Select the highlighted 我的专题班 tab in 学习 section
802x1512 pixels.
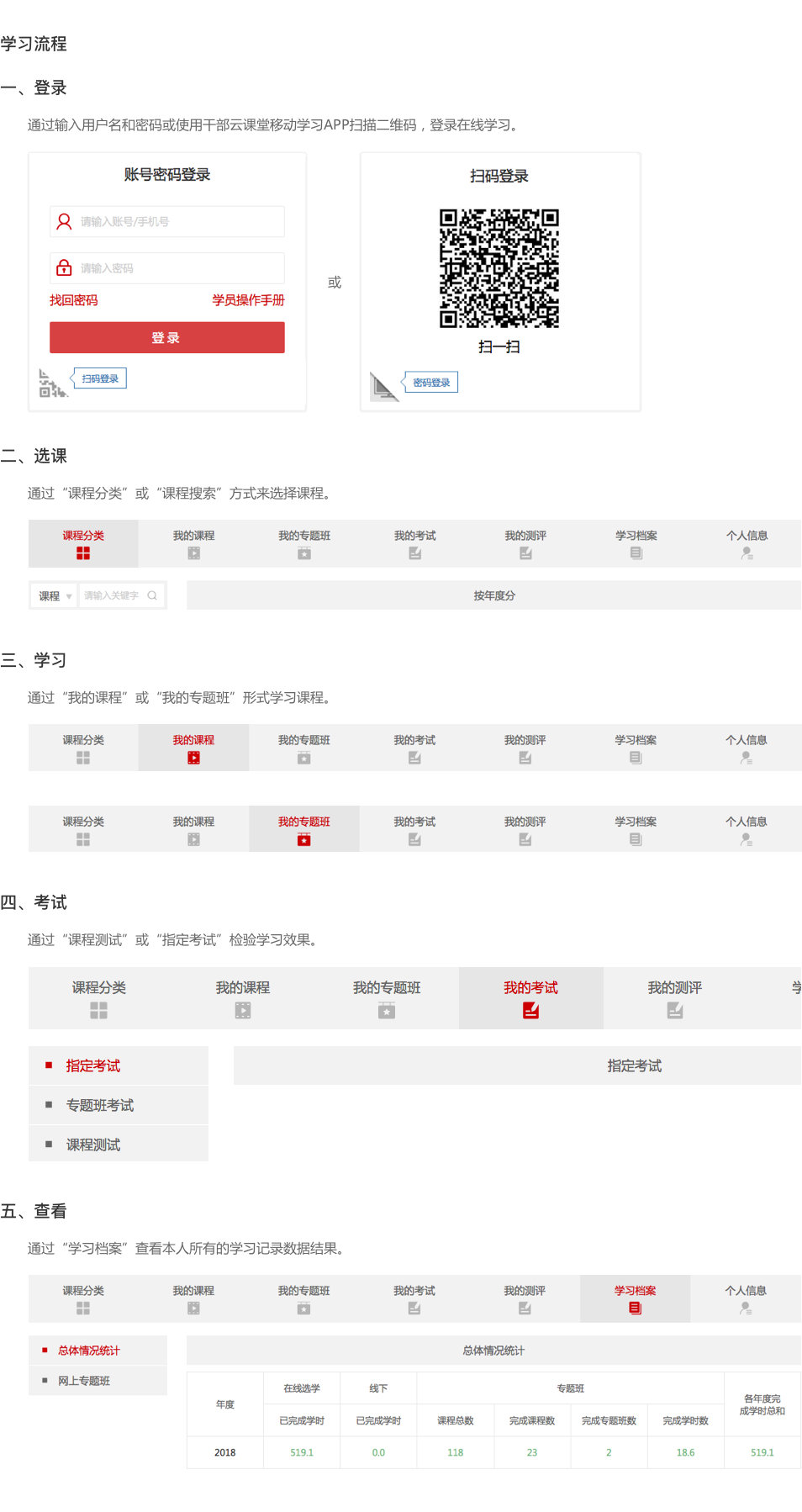304,829
